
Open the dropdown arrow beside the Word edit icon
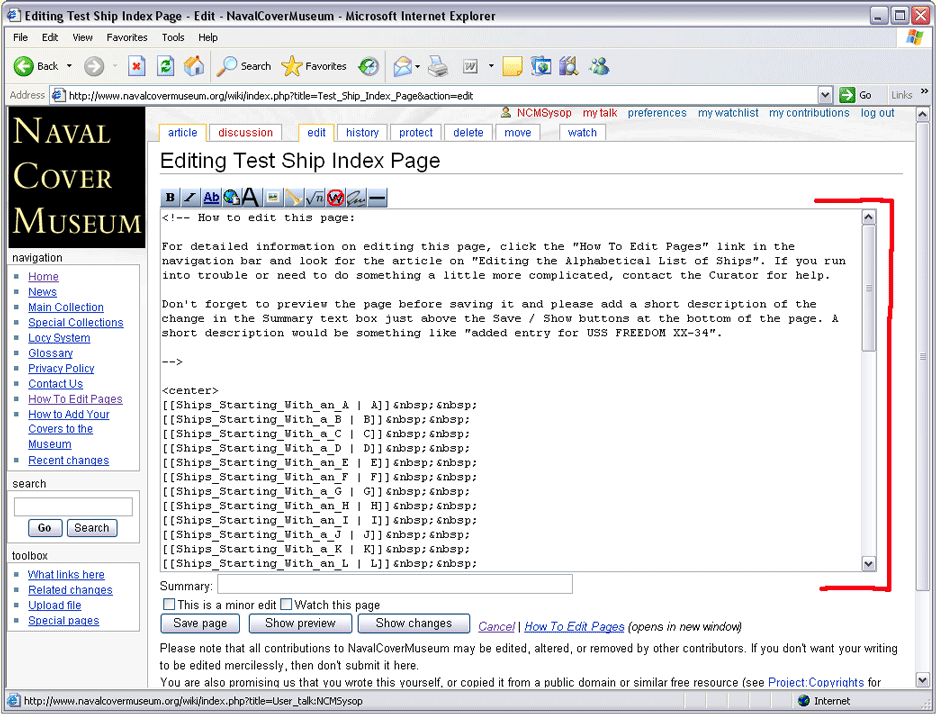click(x=491, y=67)
